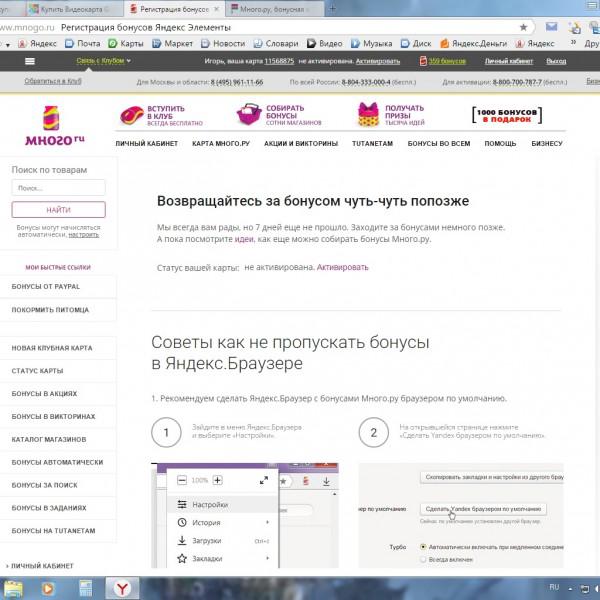Click the mouse icon Вступить в клуб
Viewport: 600px width, 600px height.
point(131,115)
